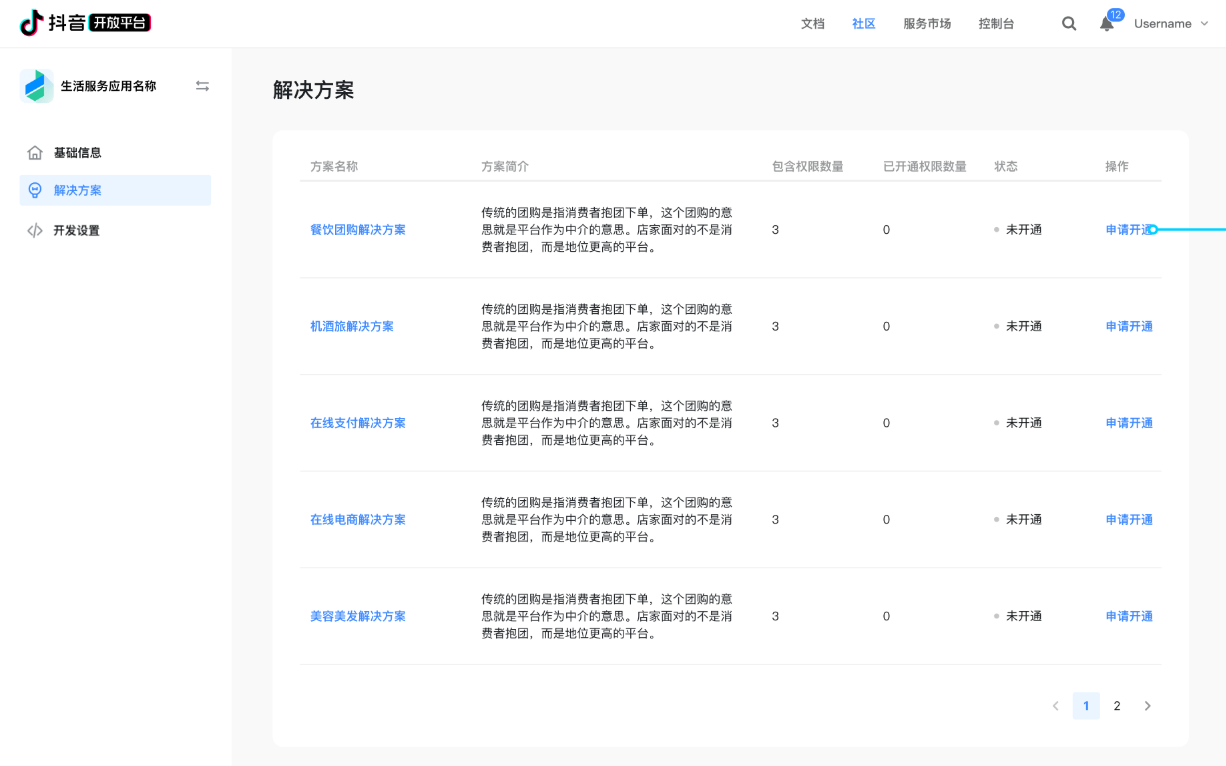Image resolution: width=1226 pixels, height=766 pixels.
Task: Open search with the magnifier icon
Action: tap(1069, 22)
